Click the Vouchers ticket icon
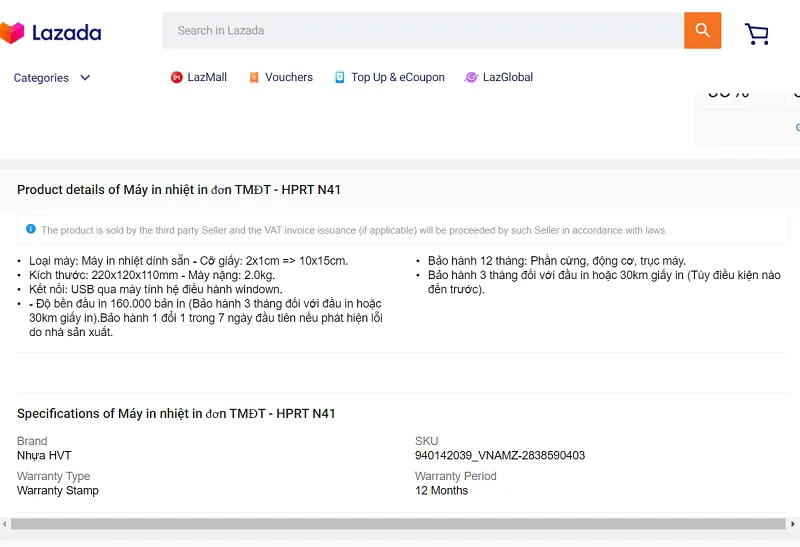The image size is (800, 547). click(x=254, y=77)
